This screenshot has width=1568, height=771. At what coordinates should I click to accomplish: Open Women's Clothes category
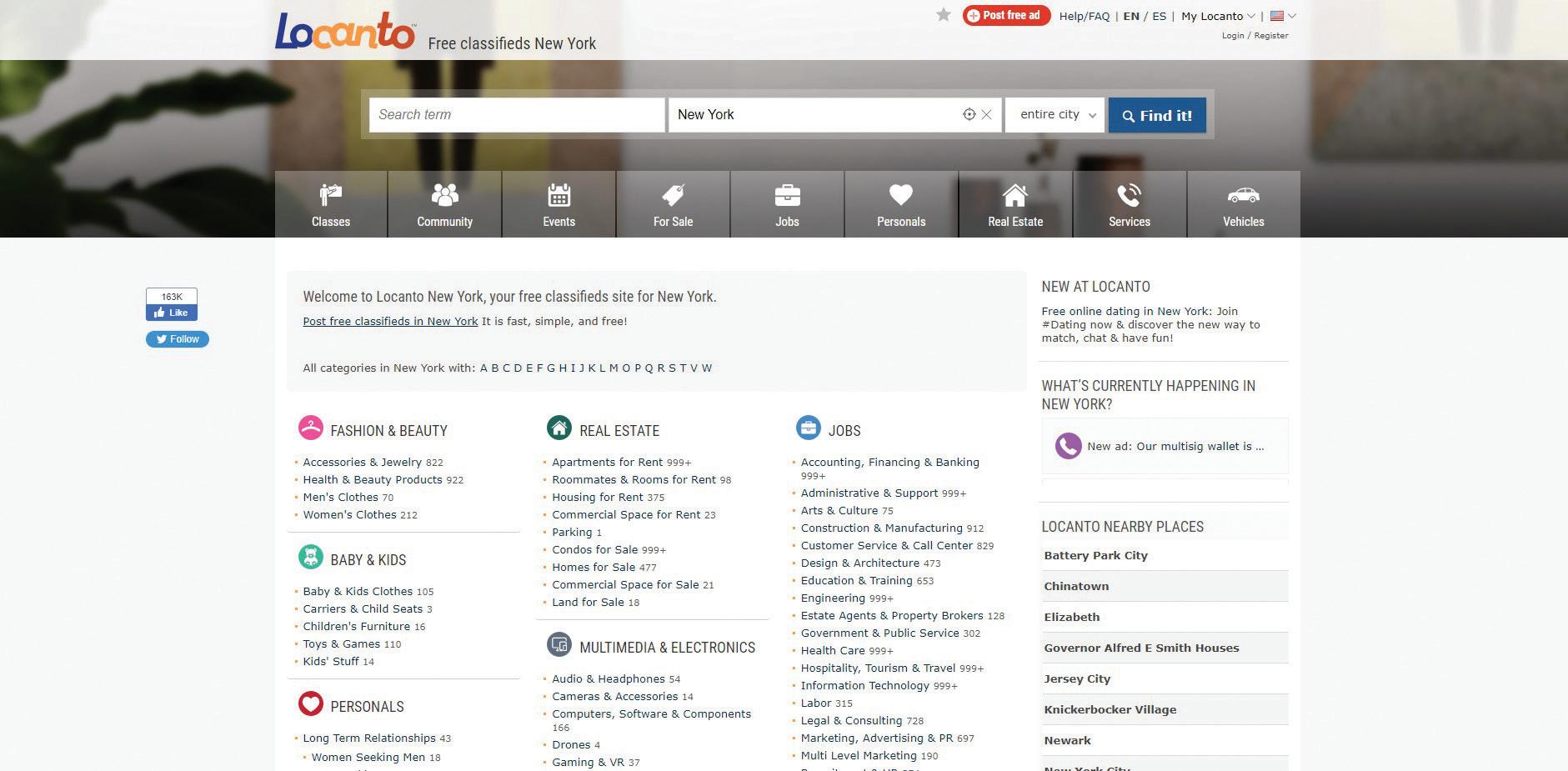[350, 514]
